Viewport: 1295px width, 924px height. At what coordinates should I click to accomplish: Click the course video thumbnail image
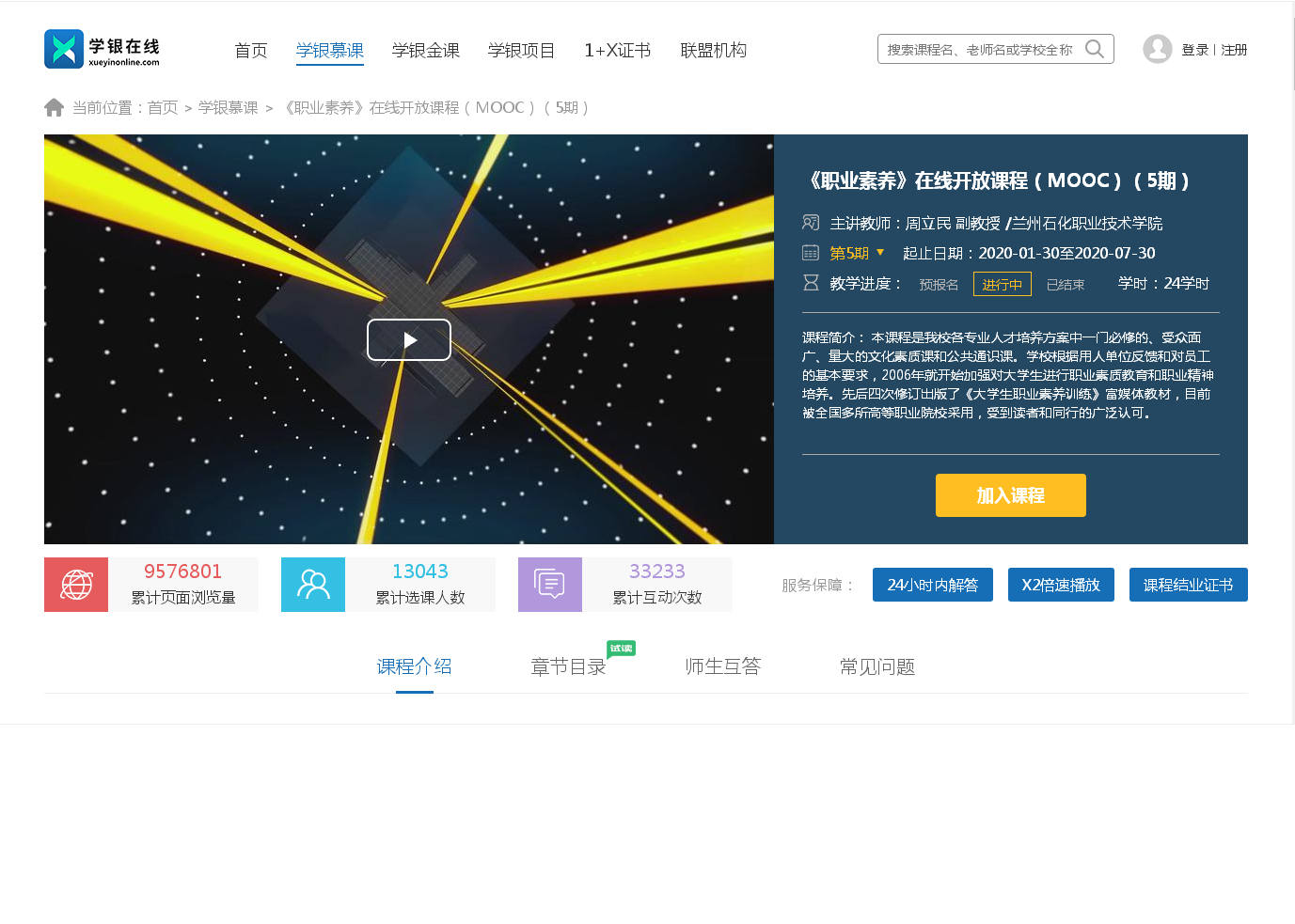click(x=409, y=339)
